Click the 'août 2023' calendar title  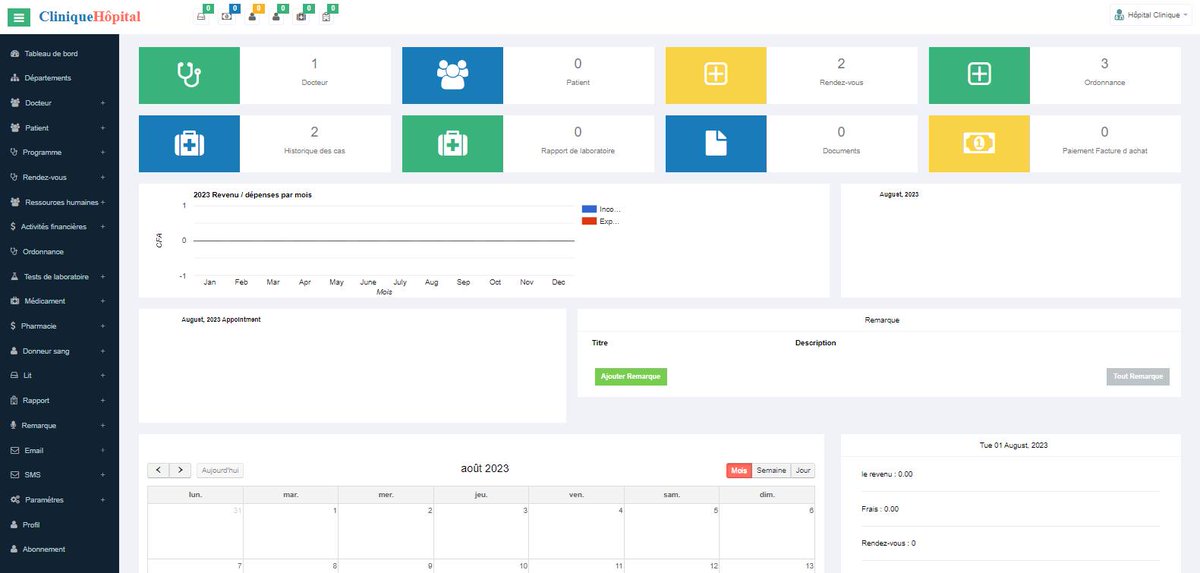485,469
